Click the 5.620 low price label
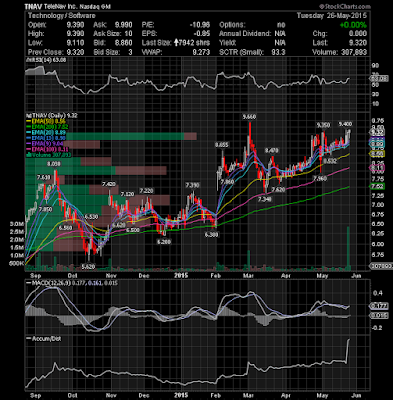The width and height of the screenshot is (393, 400). click(x=88, y=267)
